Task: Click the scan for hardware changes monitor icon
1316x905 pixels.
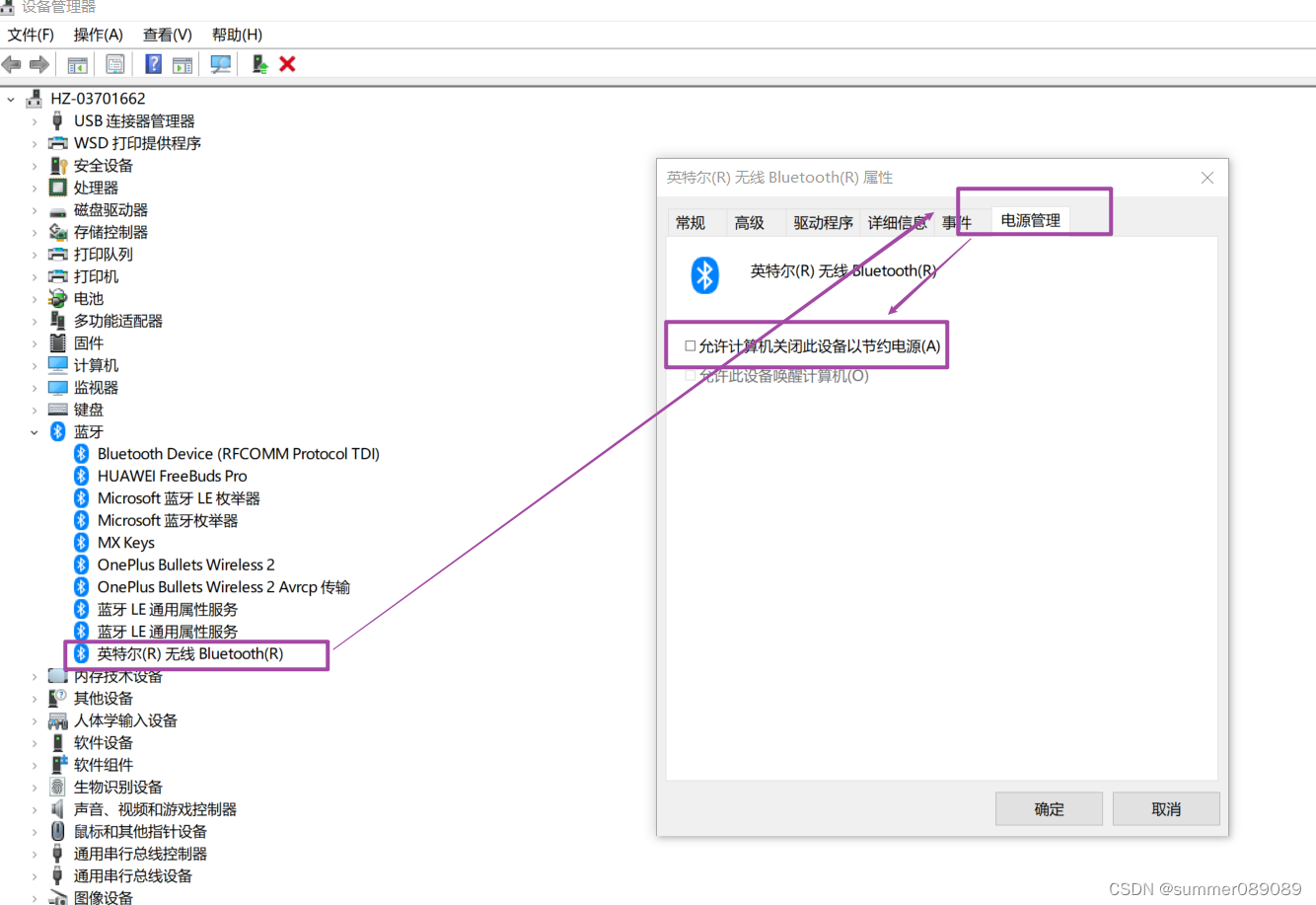Action: coord(221,64)
